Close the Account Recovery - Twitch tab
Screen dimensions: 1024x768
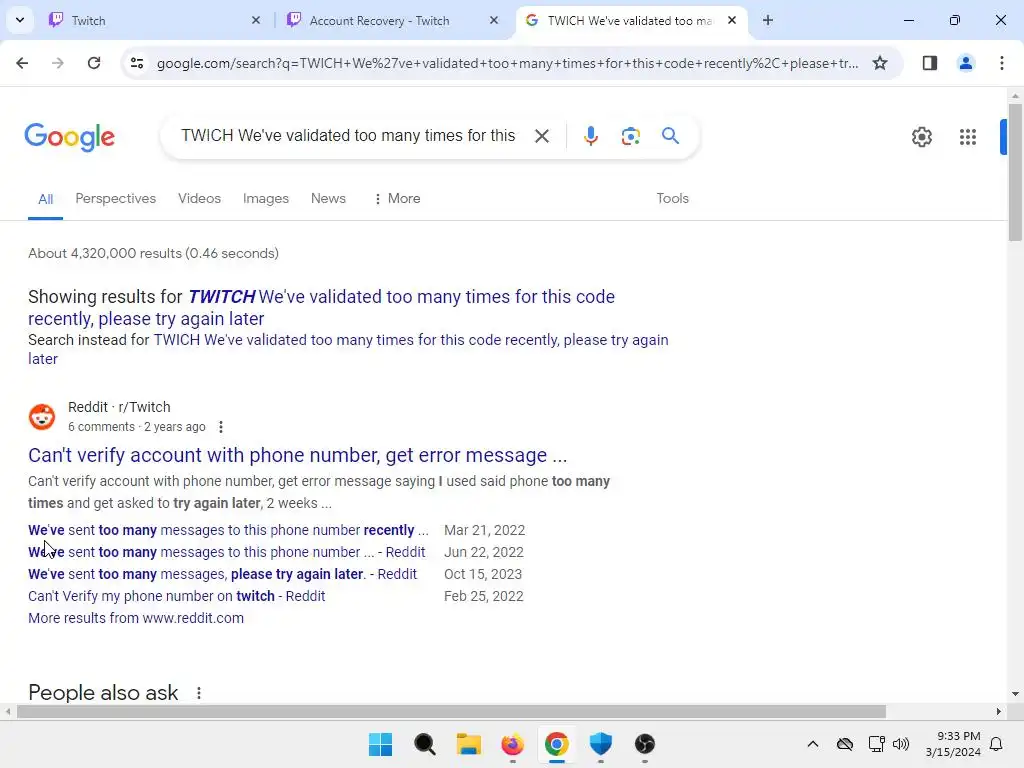(494, 20)
